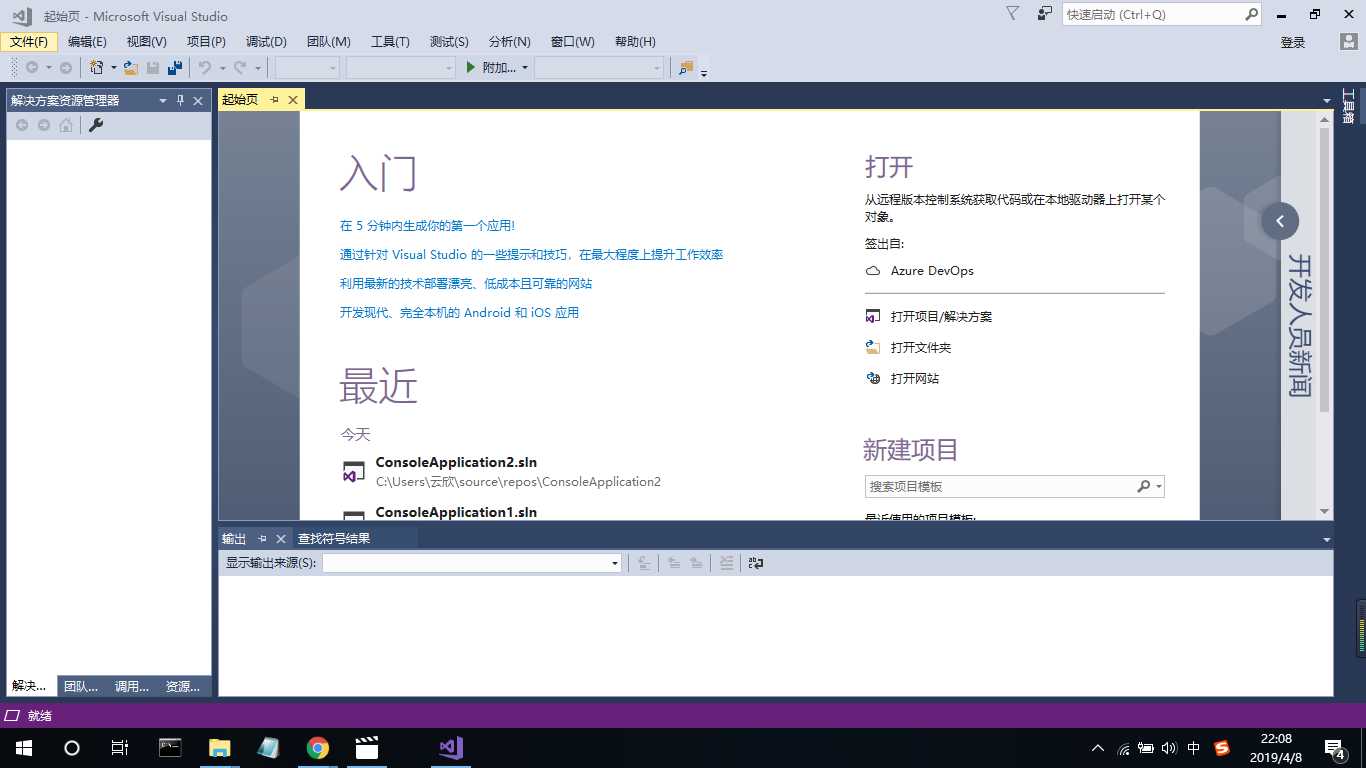Open the 帮助(H) menu

pos(635,42)
